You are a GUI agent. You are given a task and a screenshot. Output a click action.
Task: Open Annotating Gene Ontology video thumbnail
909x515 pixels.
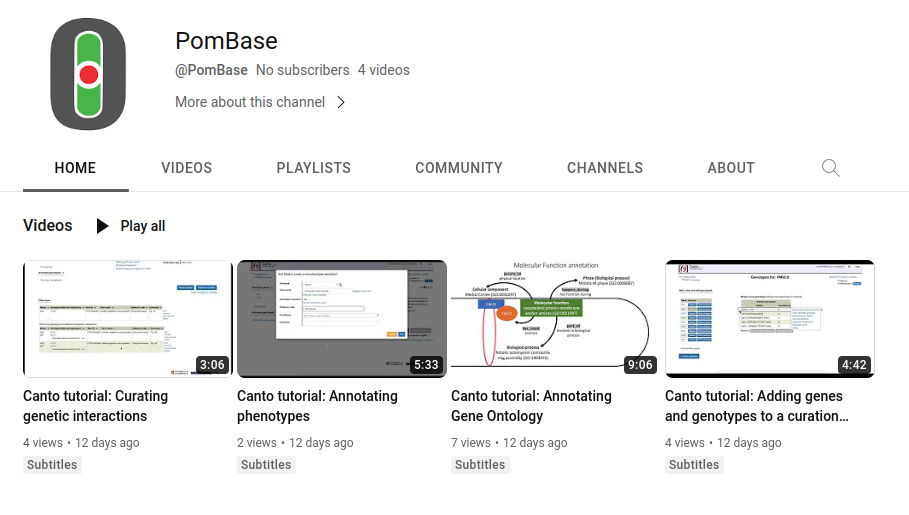point(556,319)
